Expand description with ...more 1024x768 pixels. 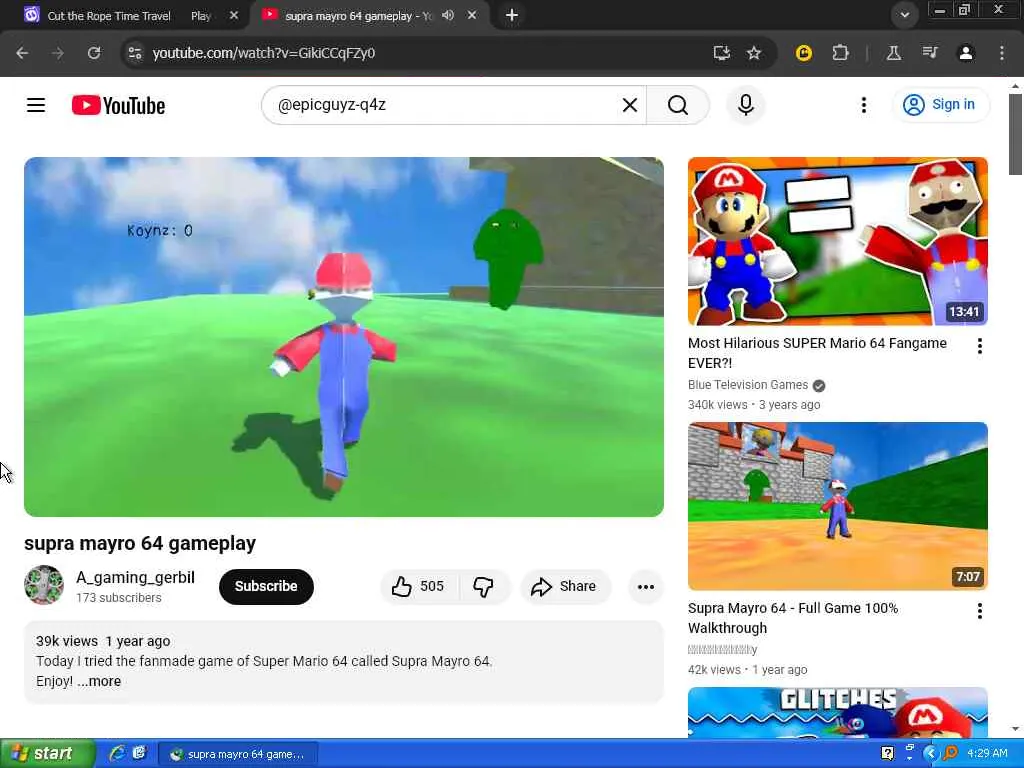pos(99,681)
